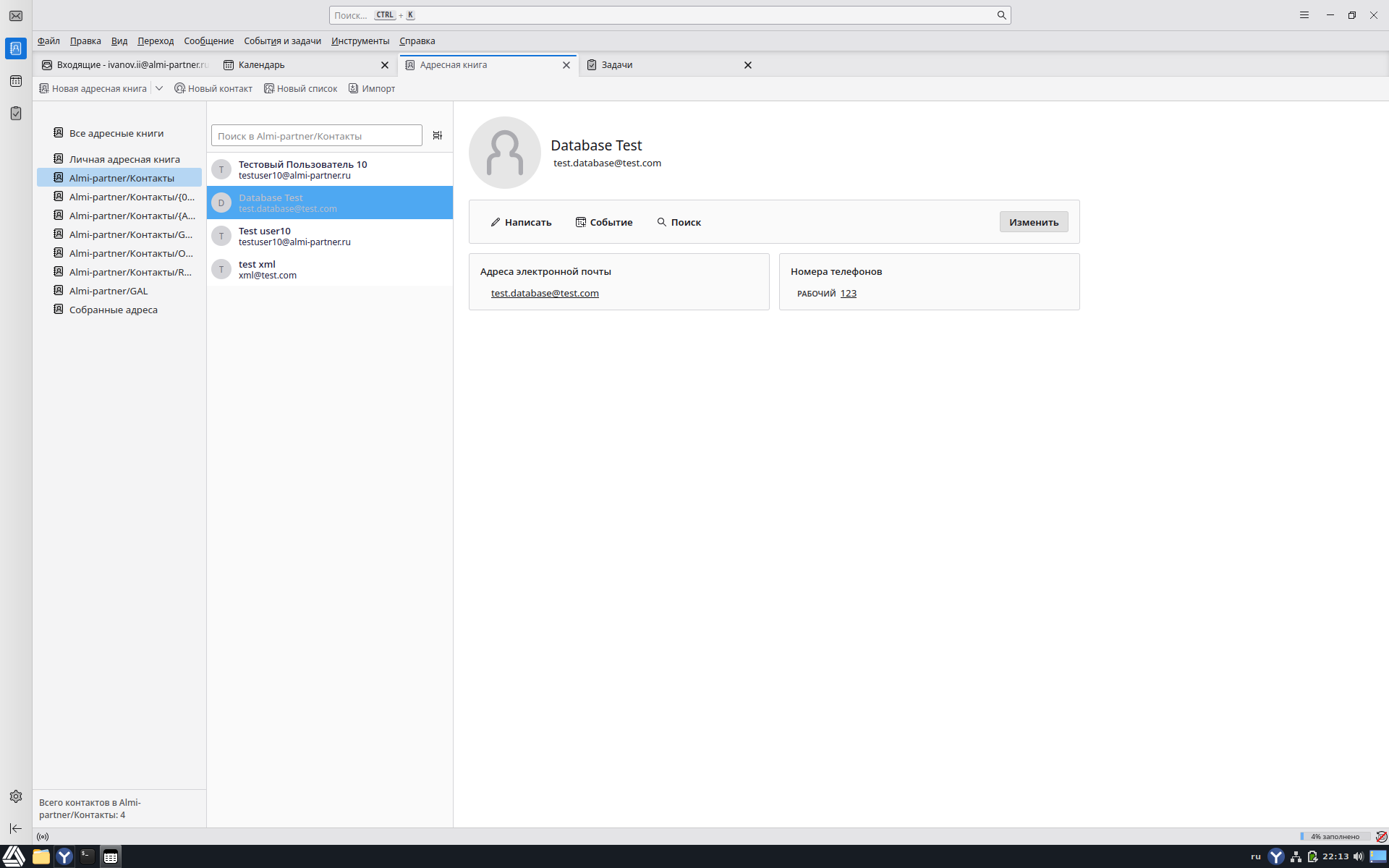Open the hamburger application menu
This screenshot has height=868, width=1389.
(1304, 15)
